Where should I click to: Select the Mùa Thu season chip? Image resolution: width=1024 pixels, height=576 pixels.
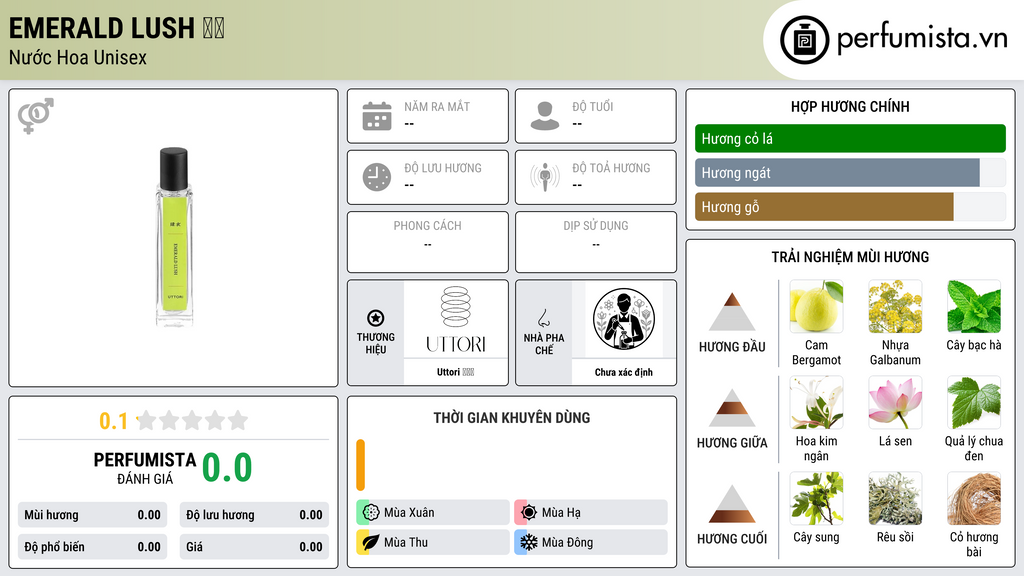[x=433, y=542]
